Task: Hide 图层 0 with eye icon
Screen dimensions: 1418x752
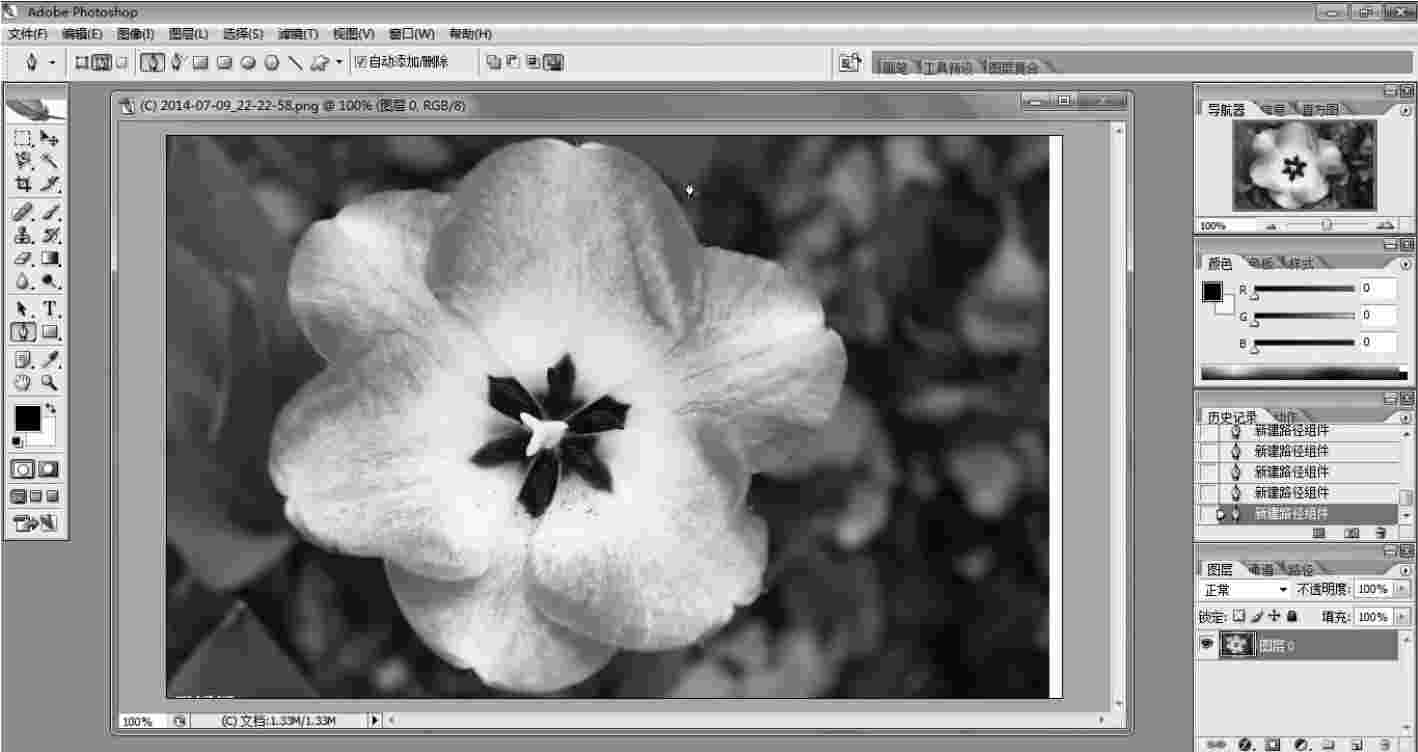Action: pyautogui.click(x=1208, y=646)
